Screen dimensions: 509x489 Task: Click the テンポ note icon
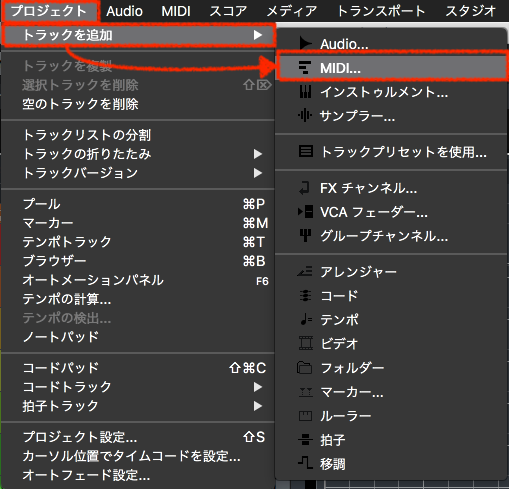(306, 319)
